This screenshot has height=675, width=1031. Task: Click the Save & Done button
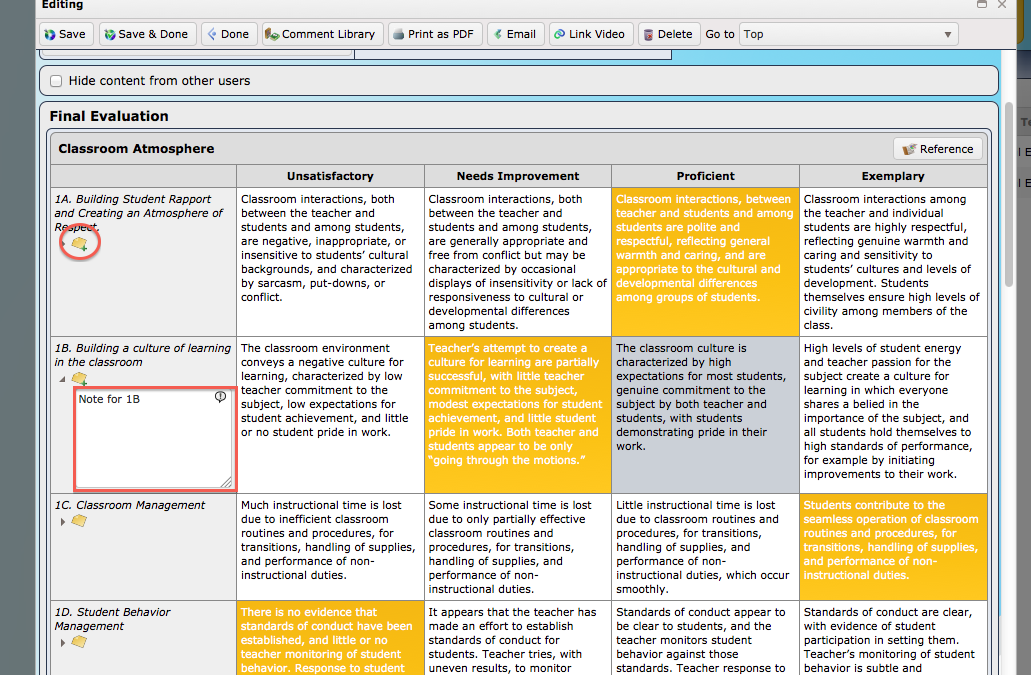tap(146, 34)
